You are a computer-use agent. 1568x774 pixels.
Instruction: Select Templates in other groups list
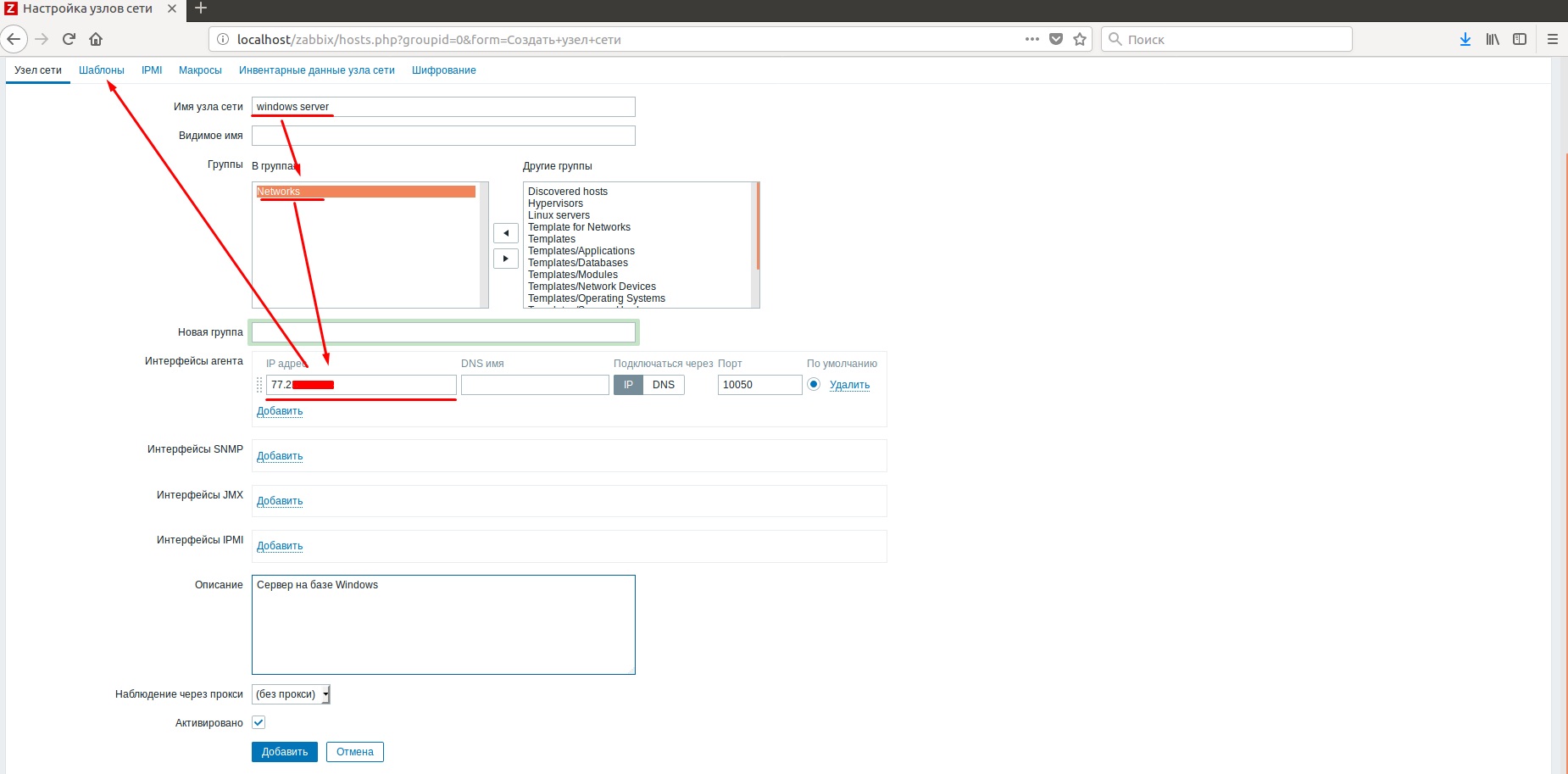pos(552,239)
